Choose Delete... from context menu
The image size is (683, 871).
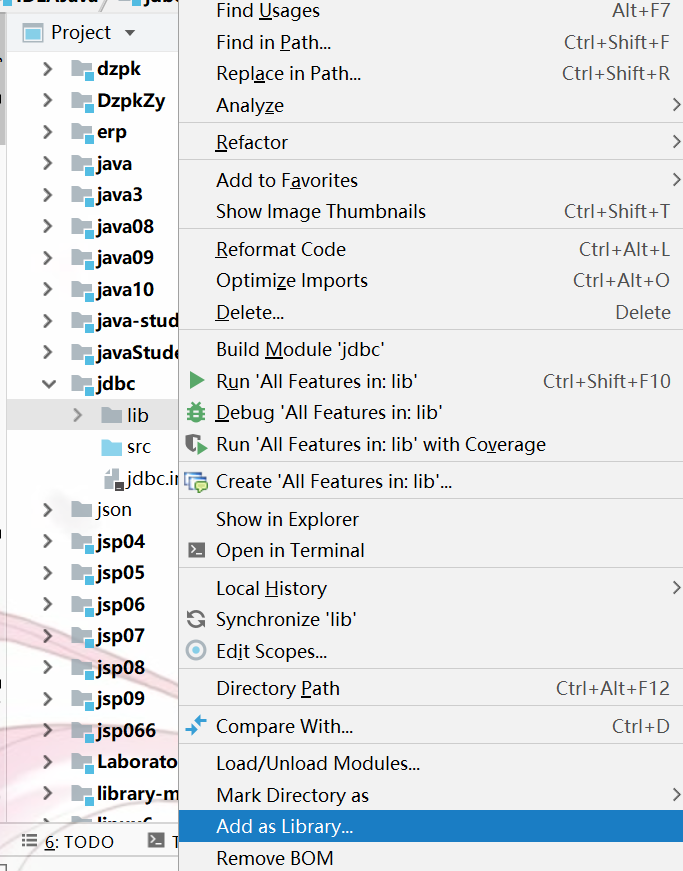click(x=431, y=312)
